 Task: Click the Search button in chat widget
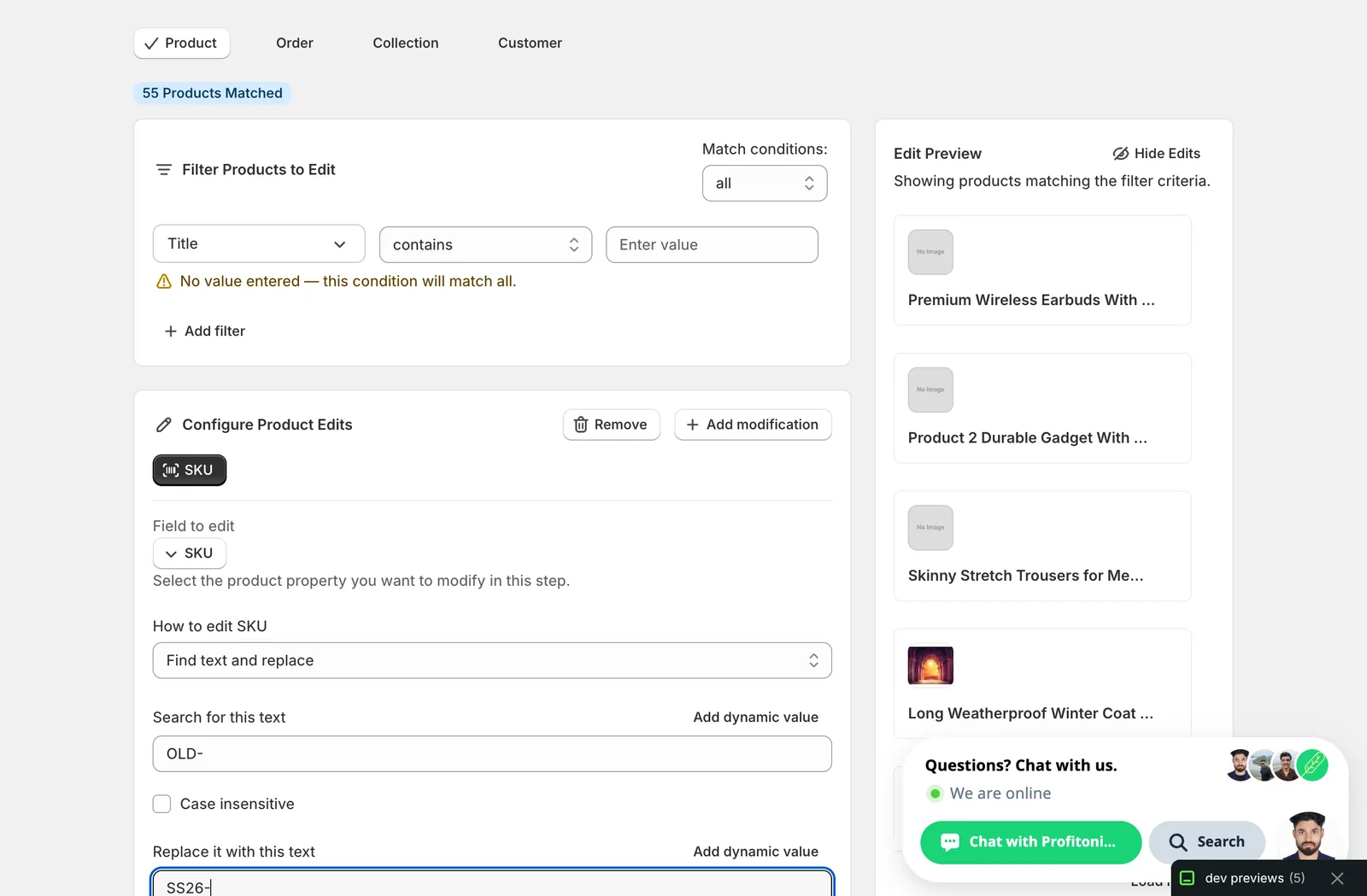point(1206,842)
